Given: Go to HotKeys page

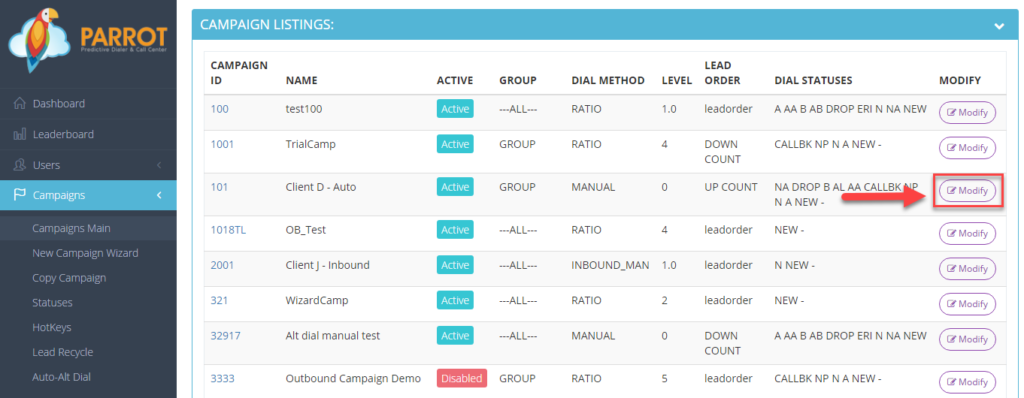Looking at the screenshot, I should coord(52,327).
